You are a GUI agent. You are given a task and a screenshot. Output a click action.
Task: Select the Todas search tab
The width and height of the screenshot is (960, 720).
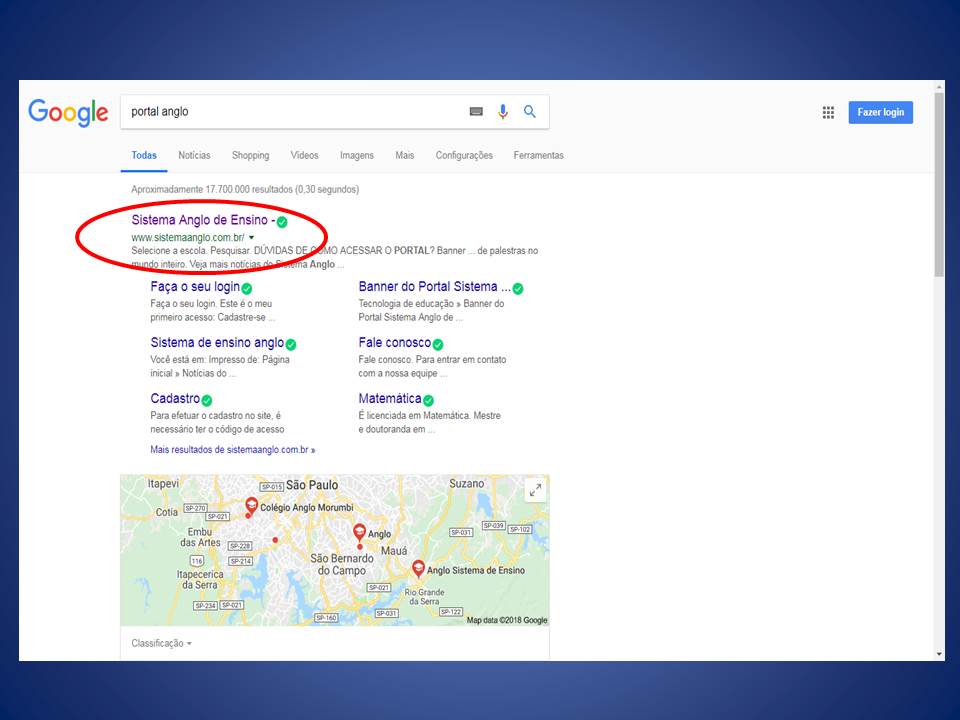point(144,156)
